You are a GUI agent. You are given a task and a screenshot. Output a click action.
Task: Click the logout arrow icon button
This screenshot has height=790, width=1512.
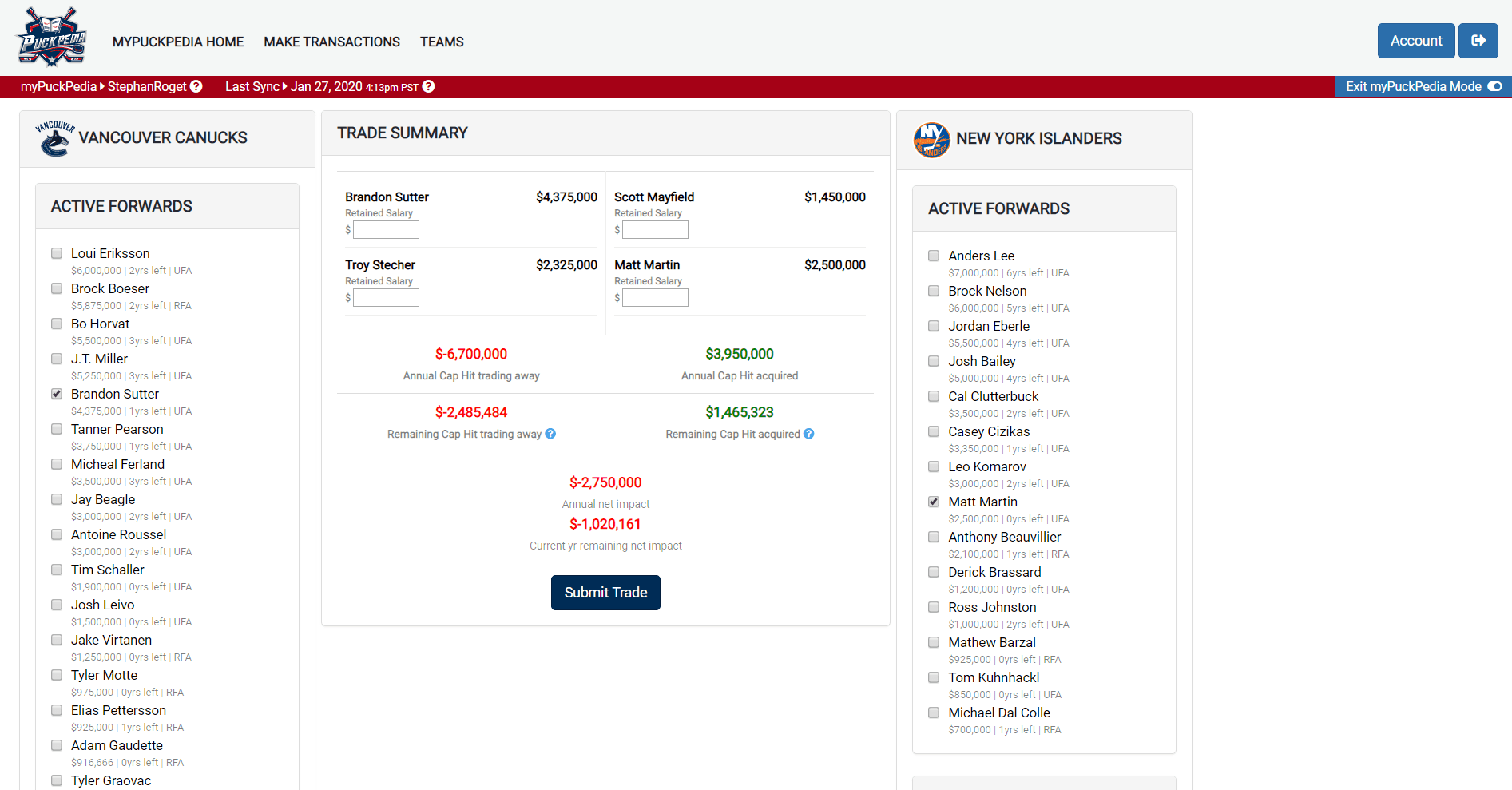click(1478, 41)
